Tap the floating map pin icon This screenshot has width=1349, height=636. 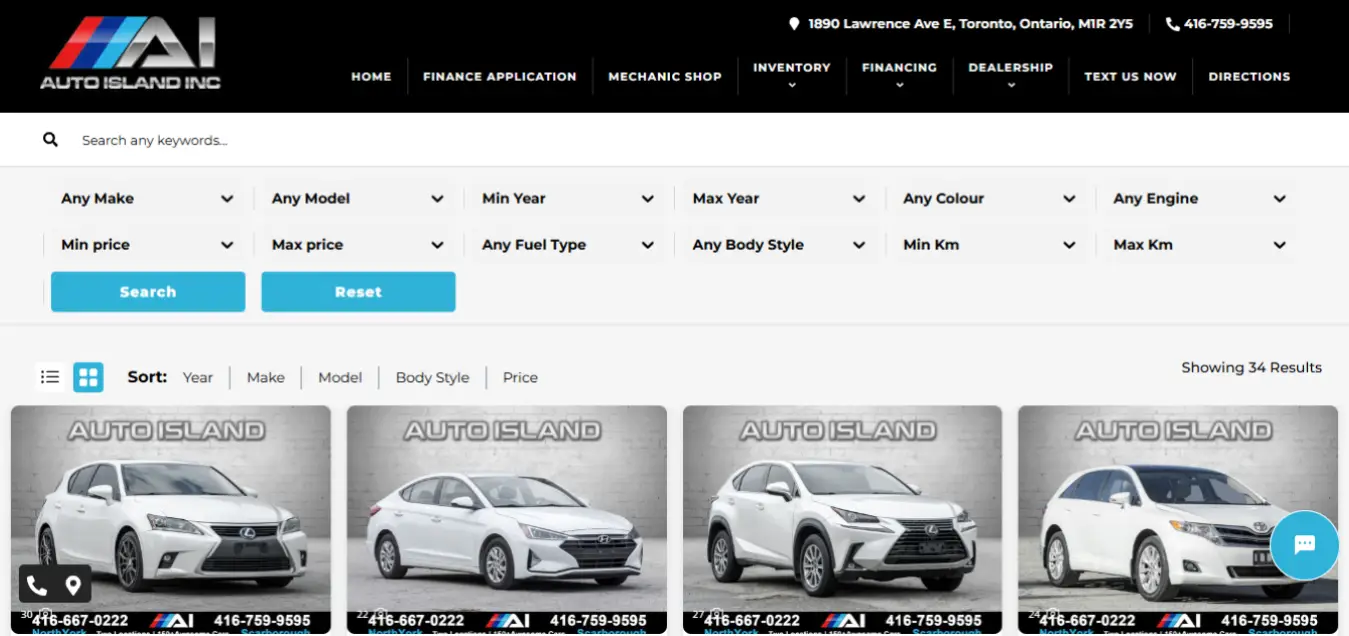73,585
